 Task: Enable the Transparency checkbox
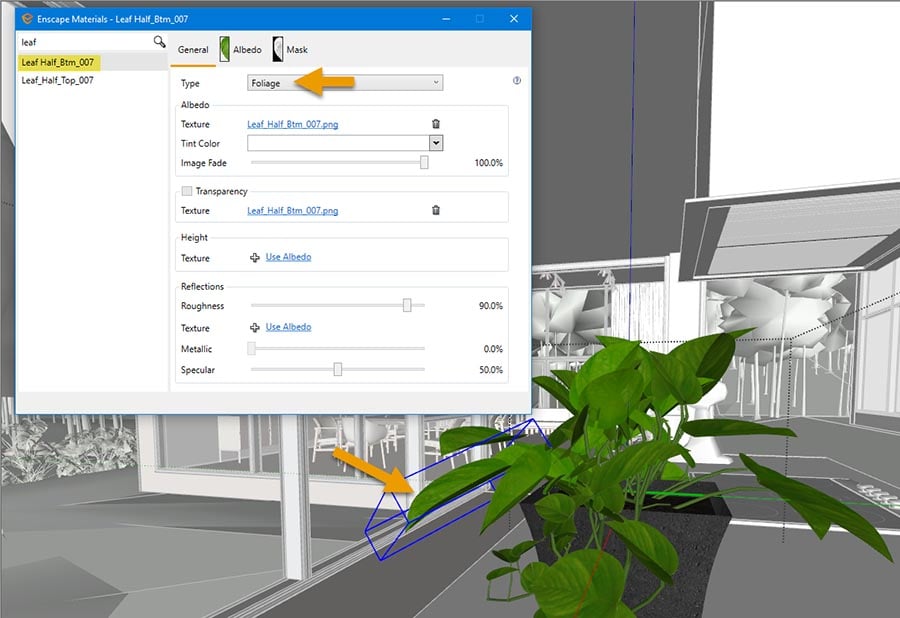coord(186,190)
